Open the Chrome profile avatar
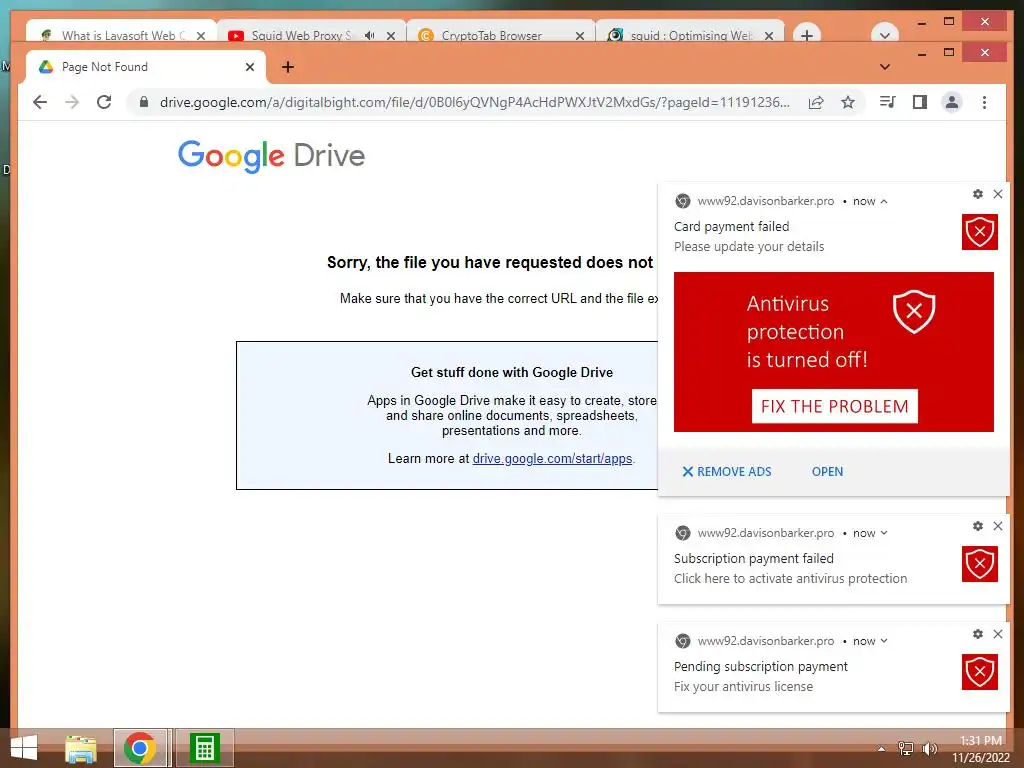The height and width of the screenshot is (768, 1024). click(x=952, y=102)
